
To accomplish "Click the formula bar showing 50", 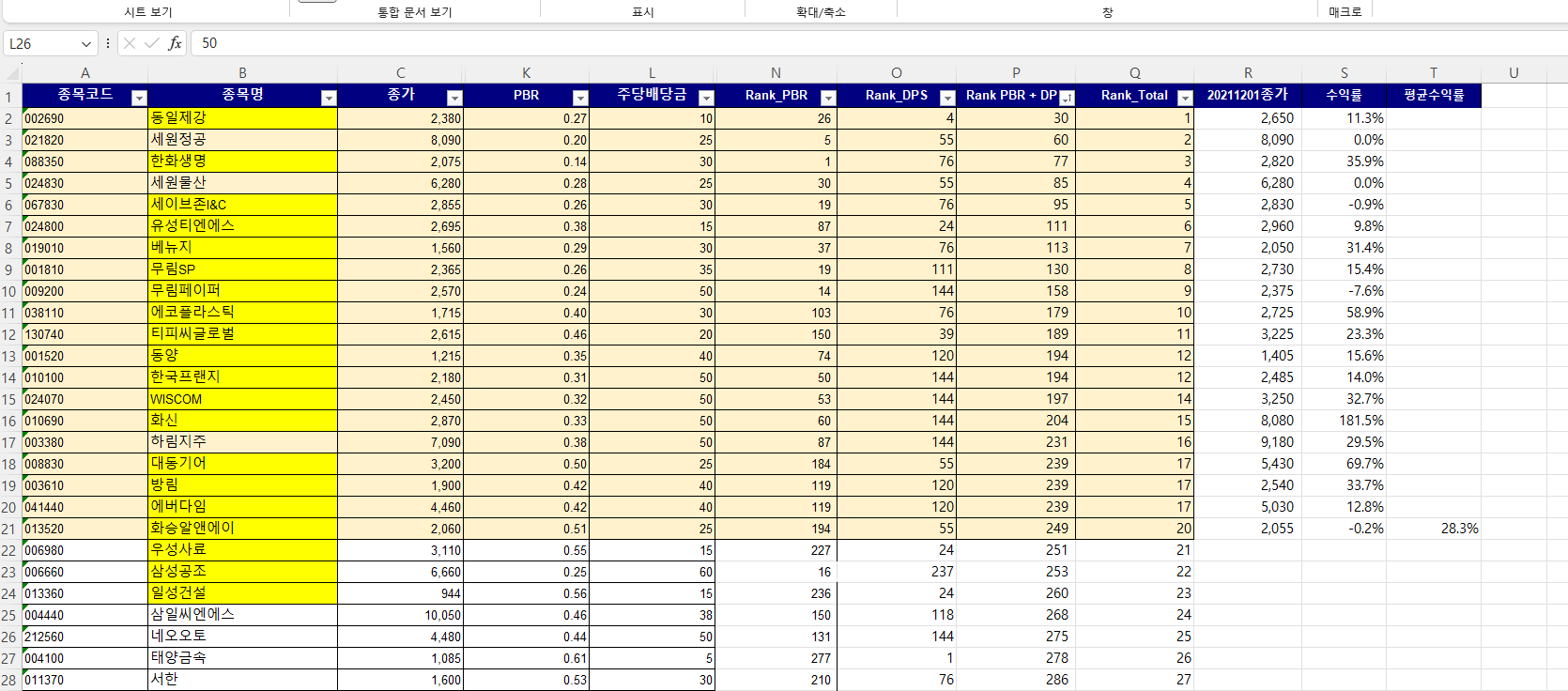I will coord(878,43).
